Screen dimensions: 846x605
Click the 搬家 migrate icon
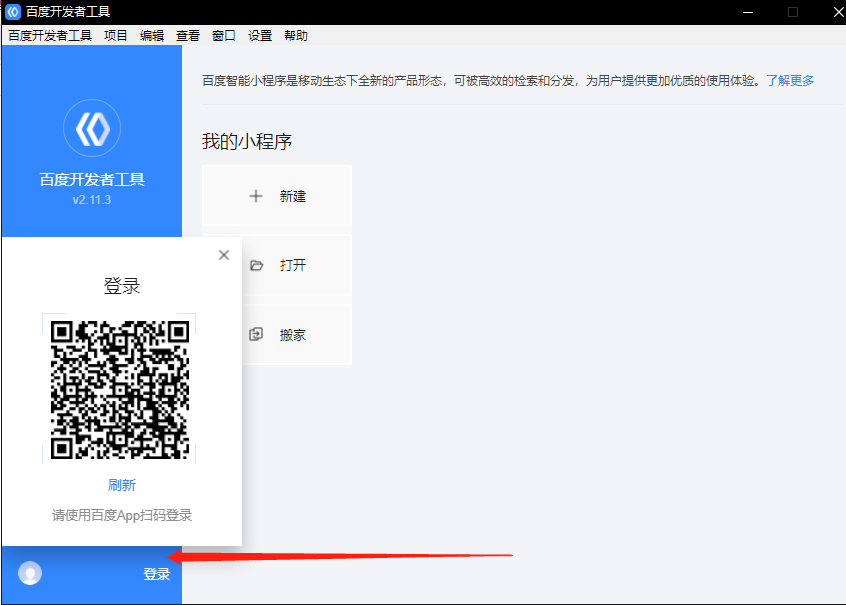click(256, 335)
